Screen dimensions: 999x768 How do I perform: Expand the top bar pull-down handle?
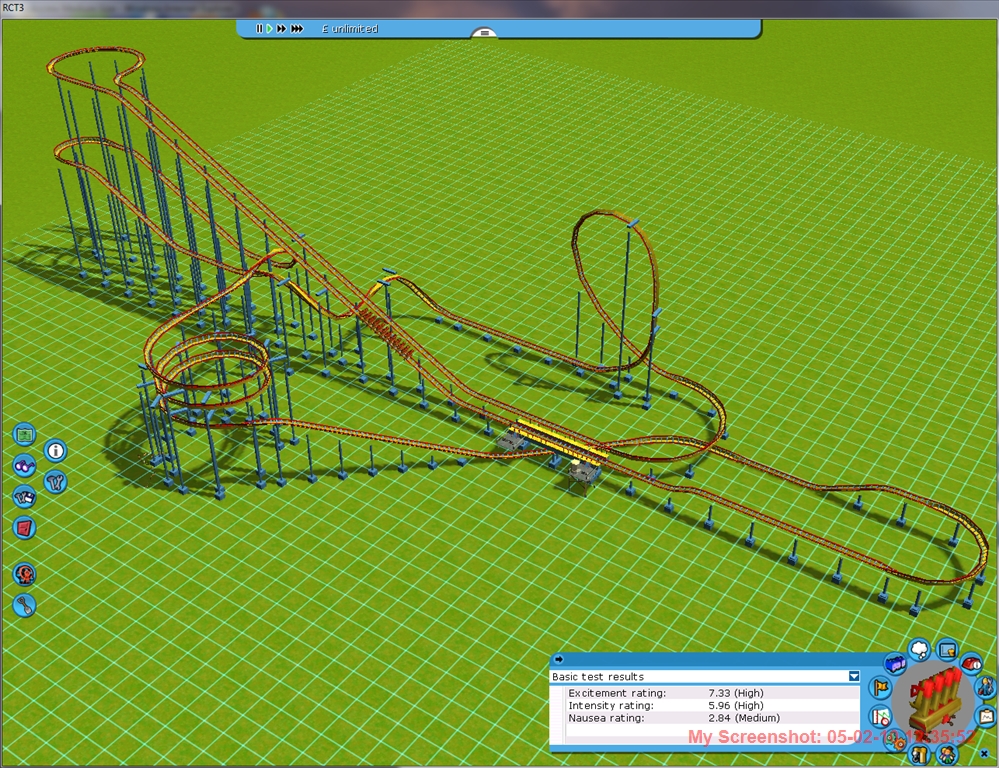click(x=484, y=33)
